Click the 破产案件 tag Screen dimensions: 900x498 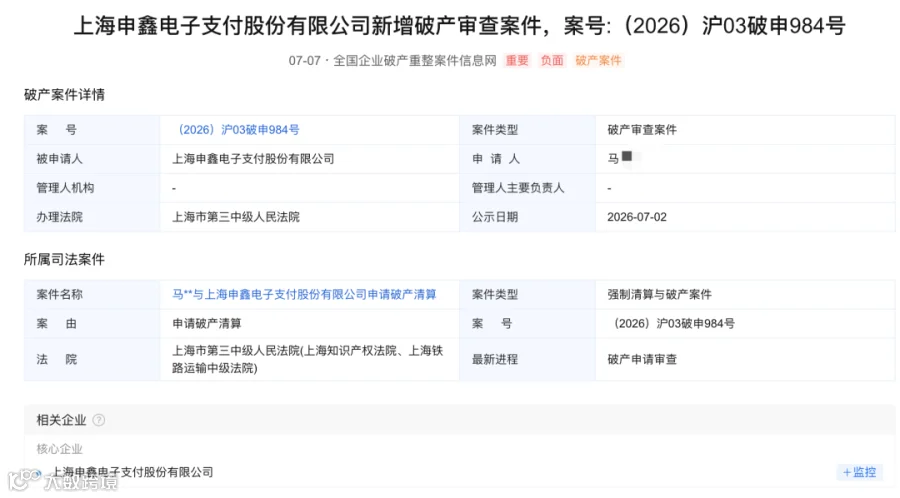point(598,60)
